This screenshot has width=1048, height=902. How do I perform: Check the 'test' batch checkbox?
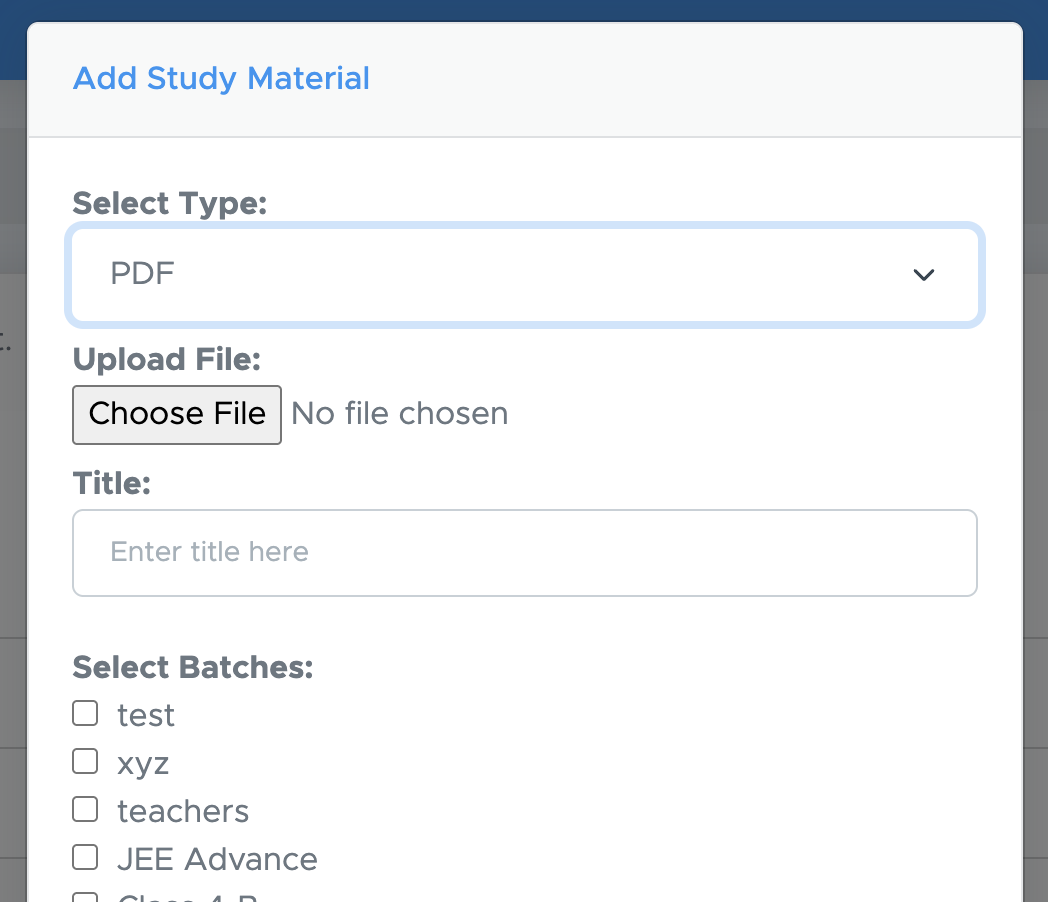(86, 714)
